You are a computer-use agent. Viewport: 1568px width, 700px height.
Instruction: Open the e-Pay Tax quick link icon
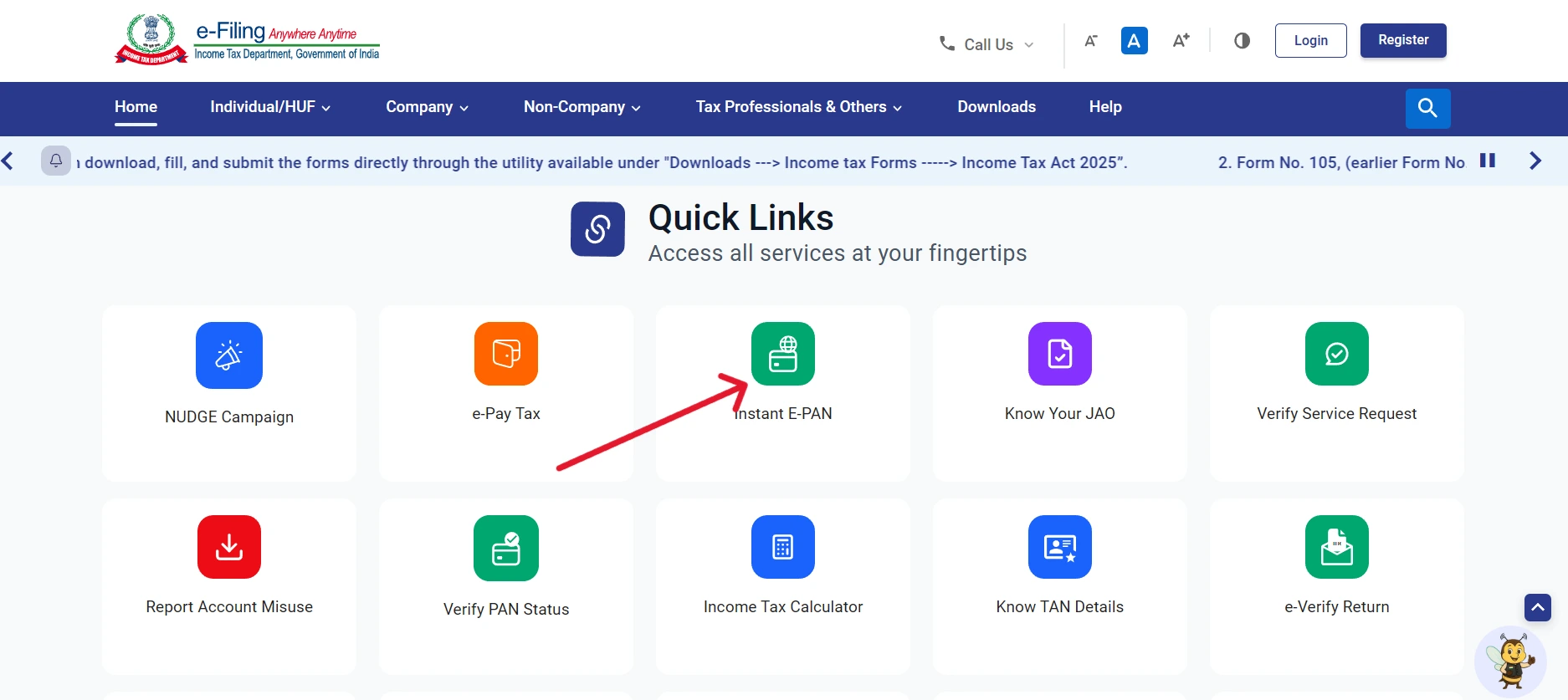click(x=505, y=354)
